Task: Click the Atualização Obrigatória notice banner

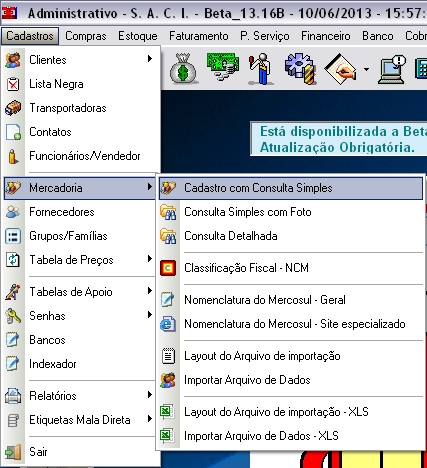Action: tap(339, 139)
